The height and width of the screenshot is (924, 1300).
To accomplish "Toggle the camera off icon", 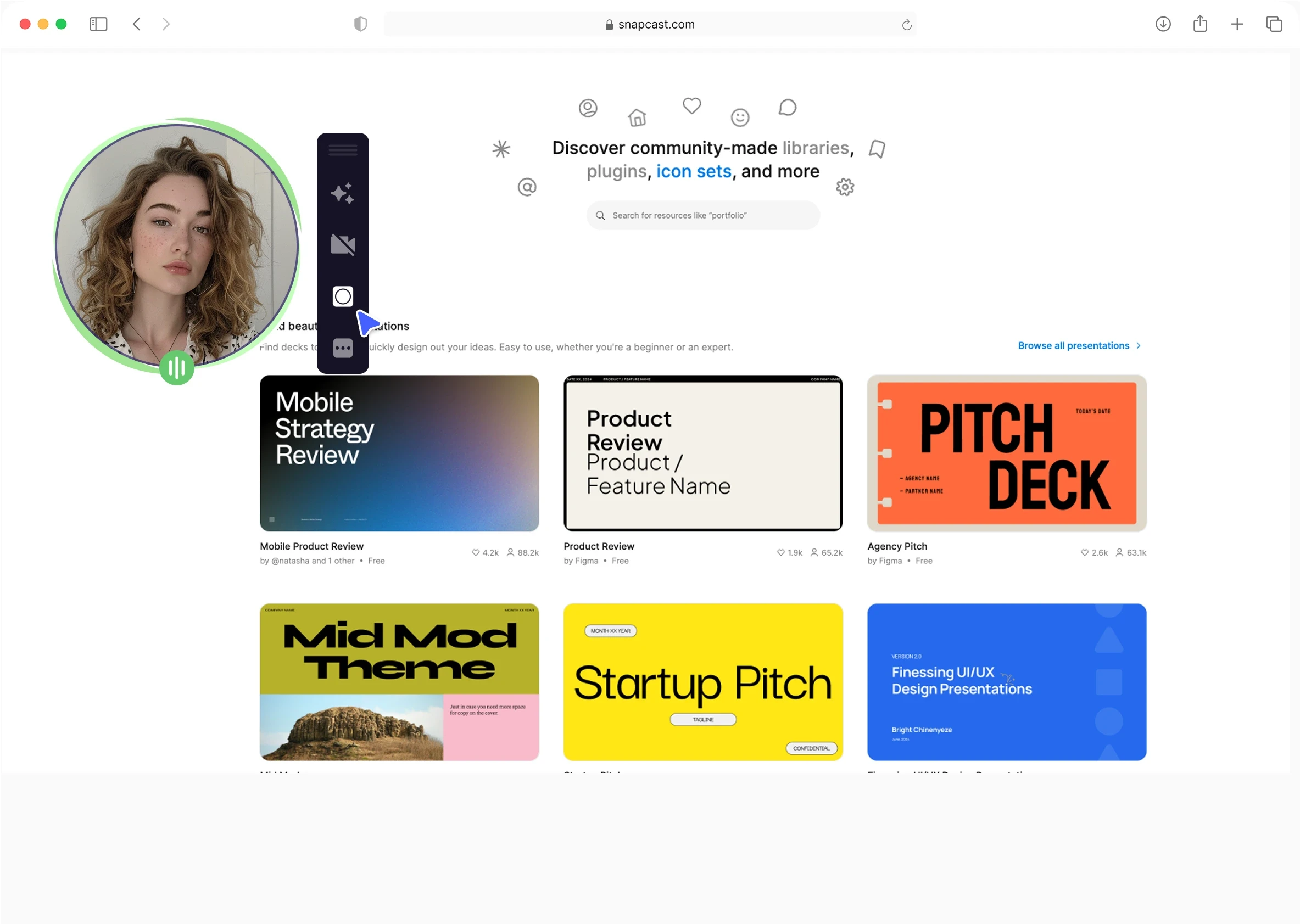I will pyautogui.click(x=343, y=245).
